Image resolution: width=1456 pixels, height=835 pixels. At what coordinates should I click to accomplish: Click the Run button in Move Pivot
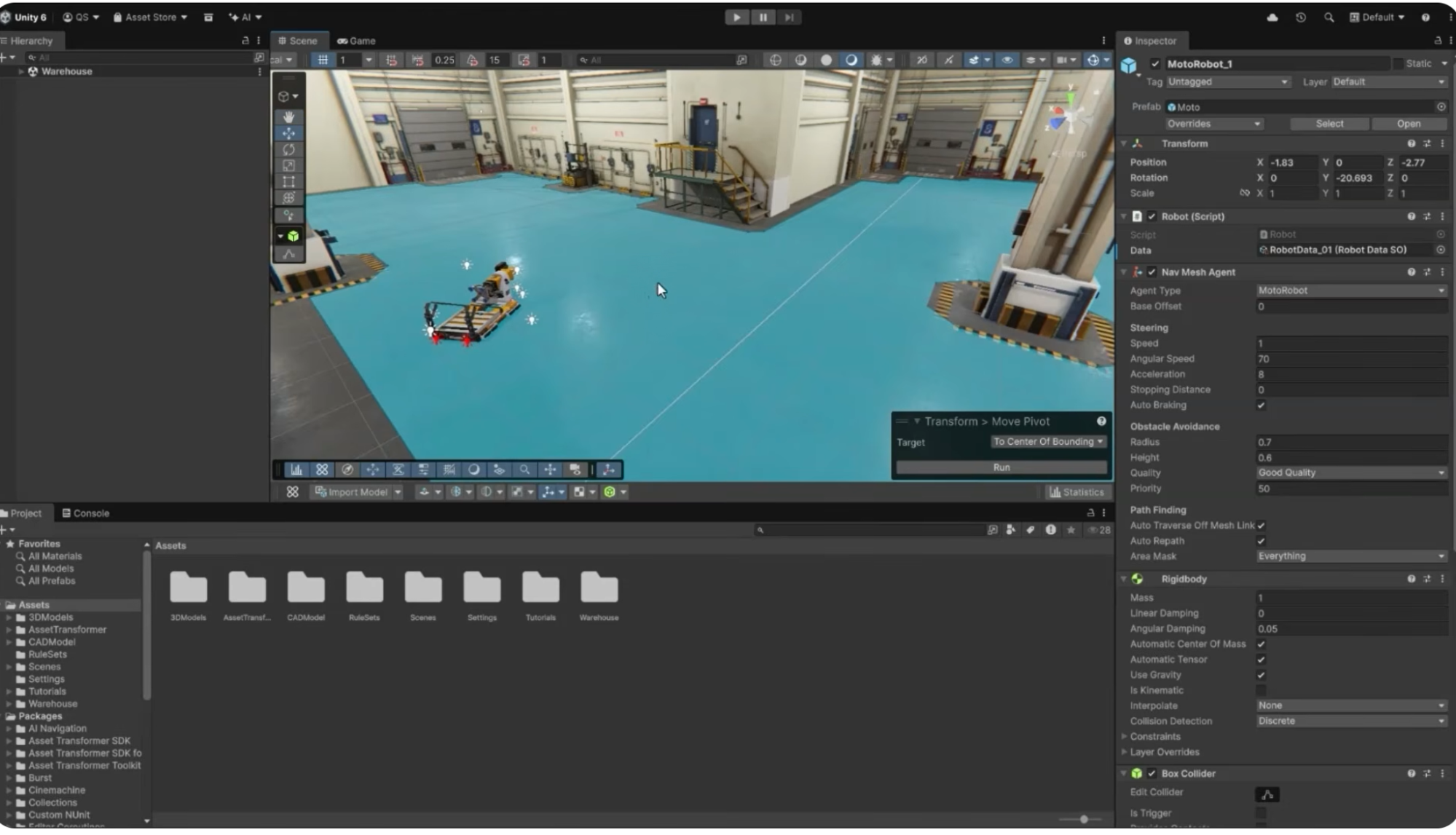pyautogui.click(x=1001, y=467)
